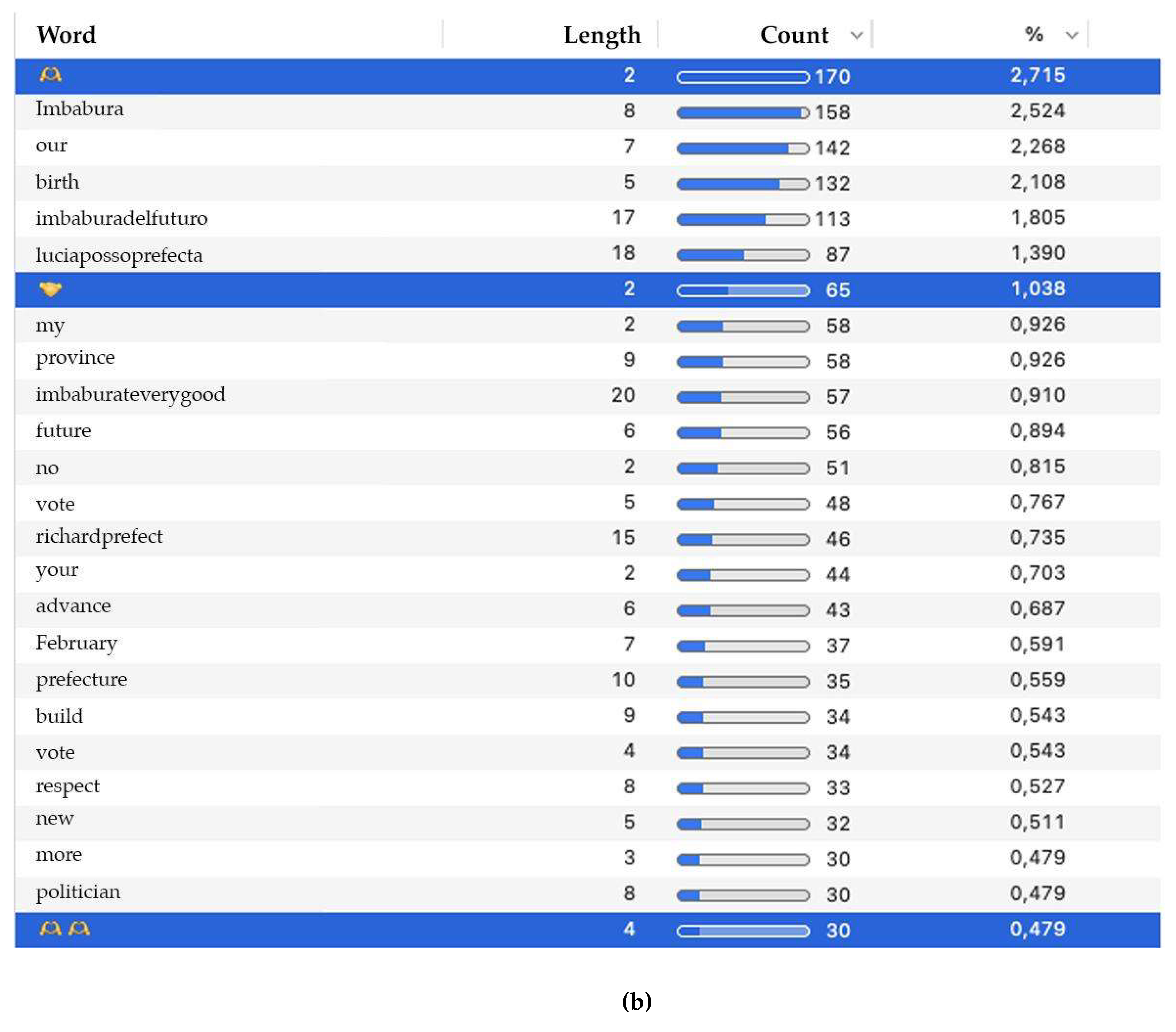This screenshot has width=1176, height=1032.
Task: Open the % column sort dropdown
Action: pos(1071,36)
